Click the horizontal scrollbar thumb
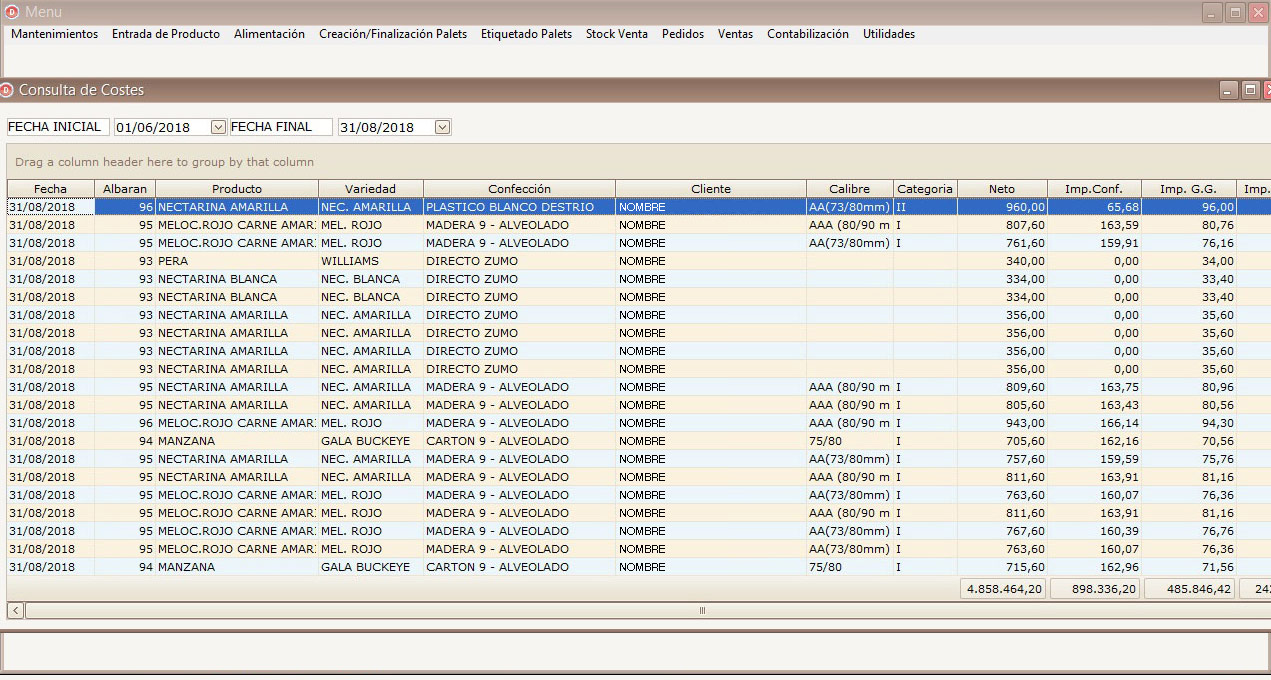The height and width of the screenshot is (680, 1271). click(x=700, y=610)
